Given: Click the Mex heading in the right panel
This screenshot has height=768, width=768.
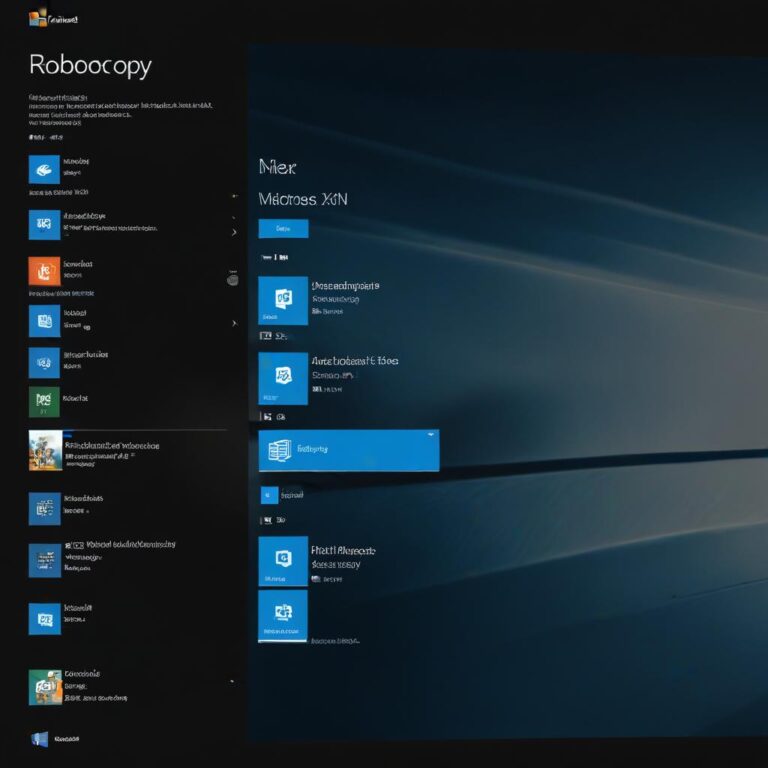Looking at the screenshot, I should coord(277,167).
